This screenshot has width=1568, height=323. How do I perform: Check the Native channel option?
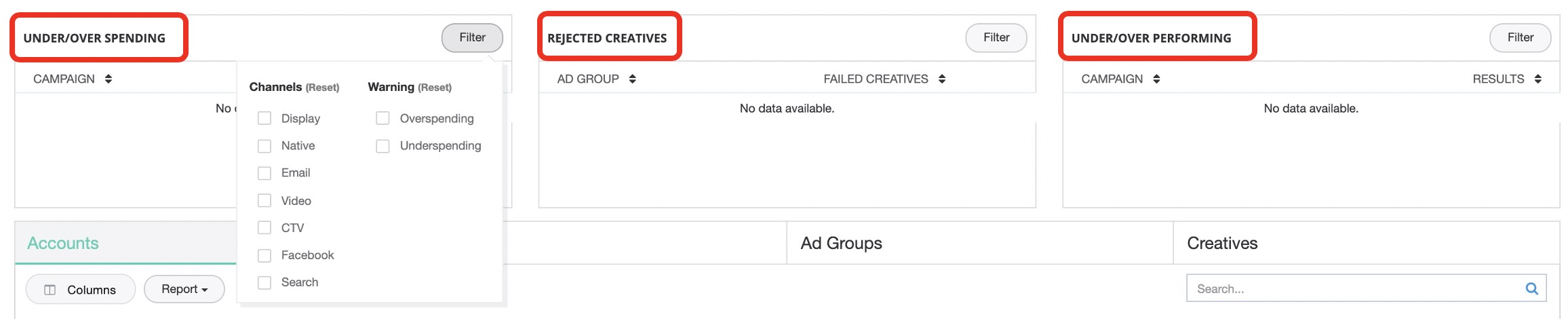[x=264, y=146]
